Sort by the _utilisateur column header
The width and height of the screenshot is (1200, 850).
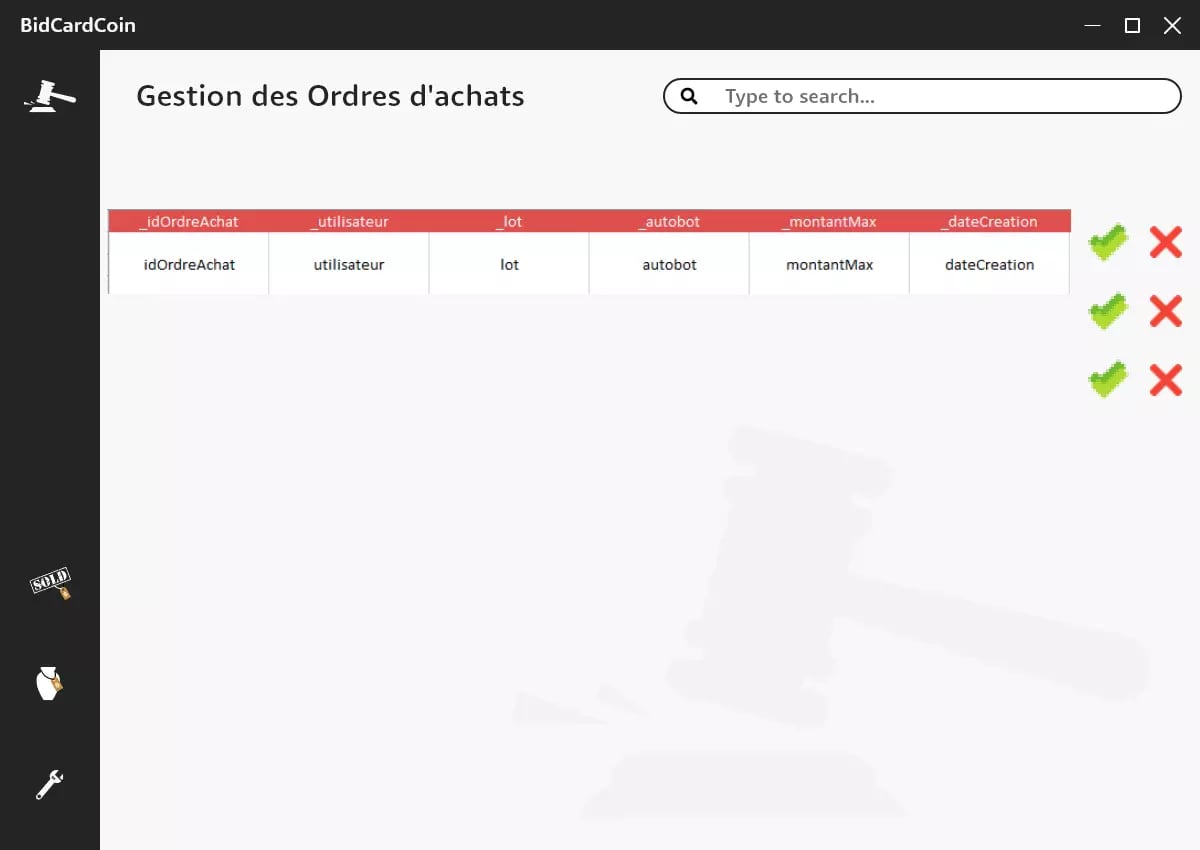pyautogui.click(x=349, y=221)
